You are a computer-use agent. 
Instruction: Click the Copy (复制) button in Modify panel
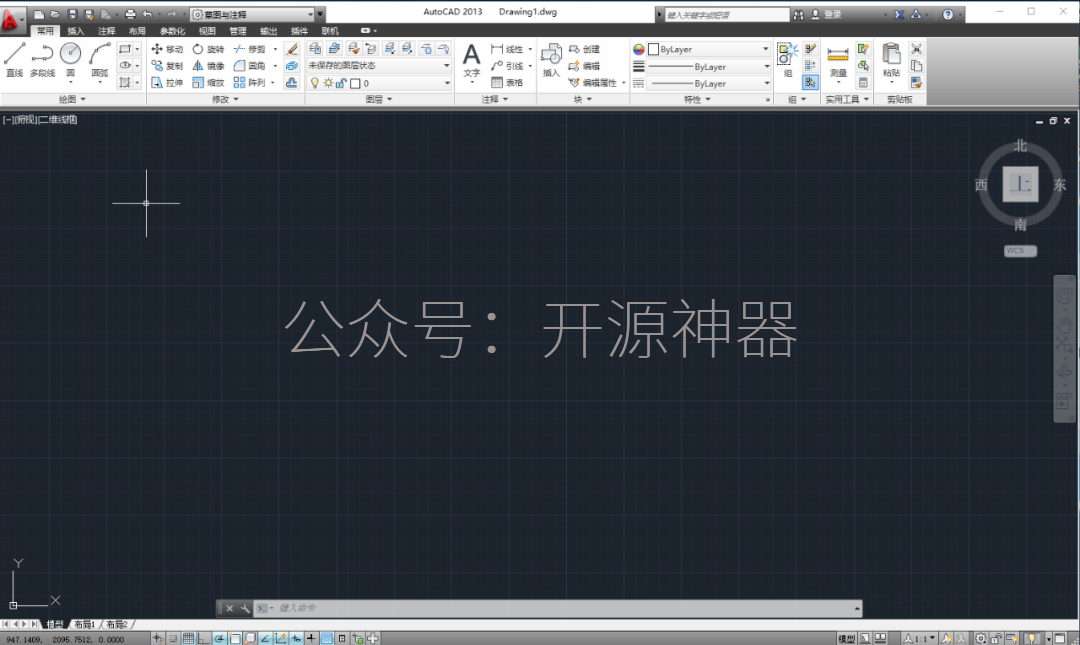pos(167,65)
